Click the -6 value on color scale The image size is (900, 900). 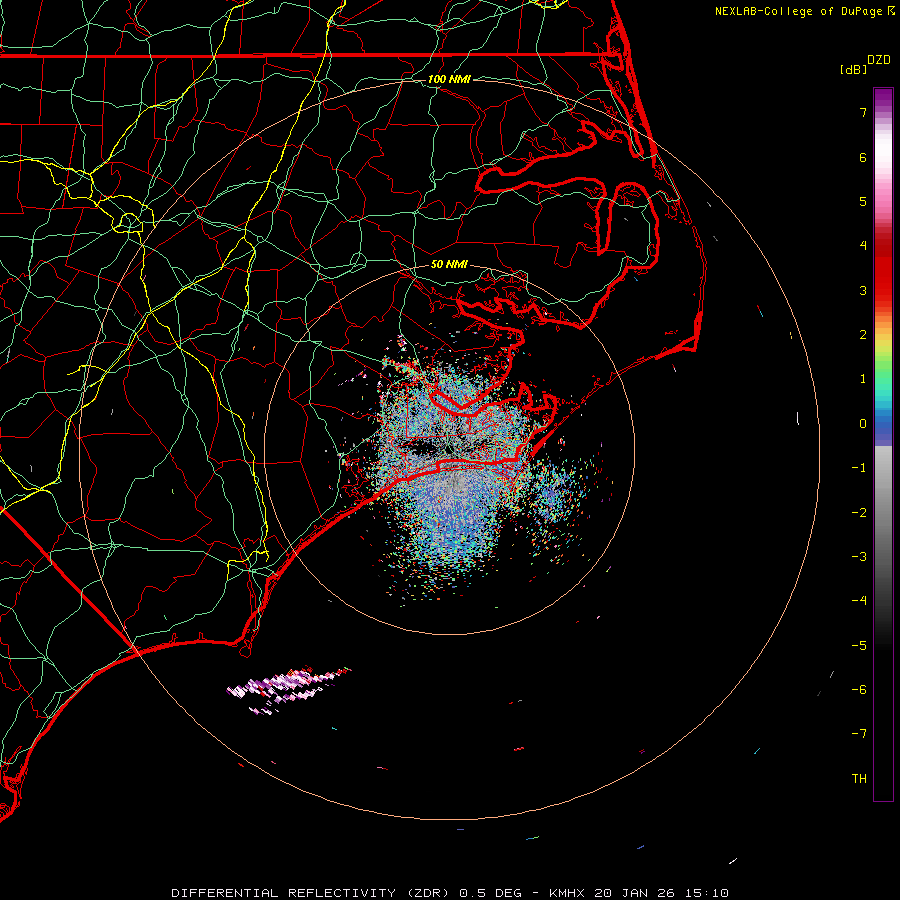click(859, 690)
